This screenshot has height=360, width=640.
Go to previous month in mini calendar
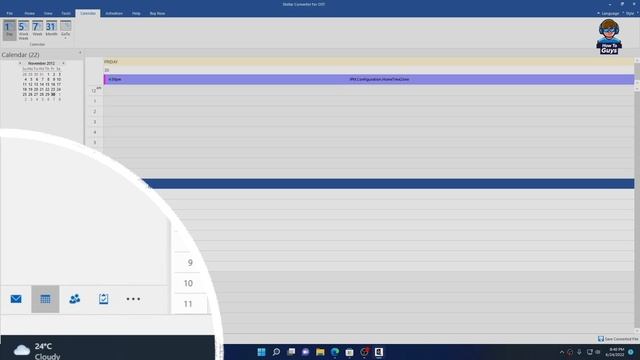[20, 63]
